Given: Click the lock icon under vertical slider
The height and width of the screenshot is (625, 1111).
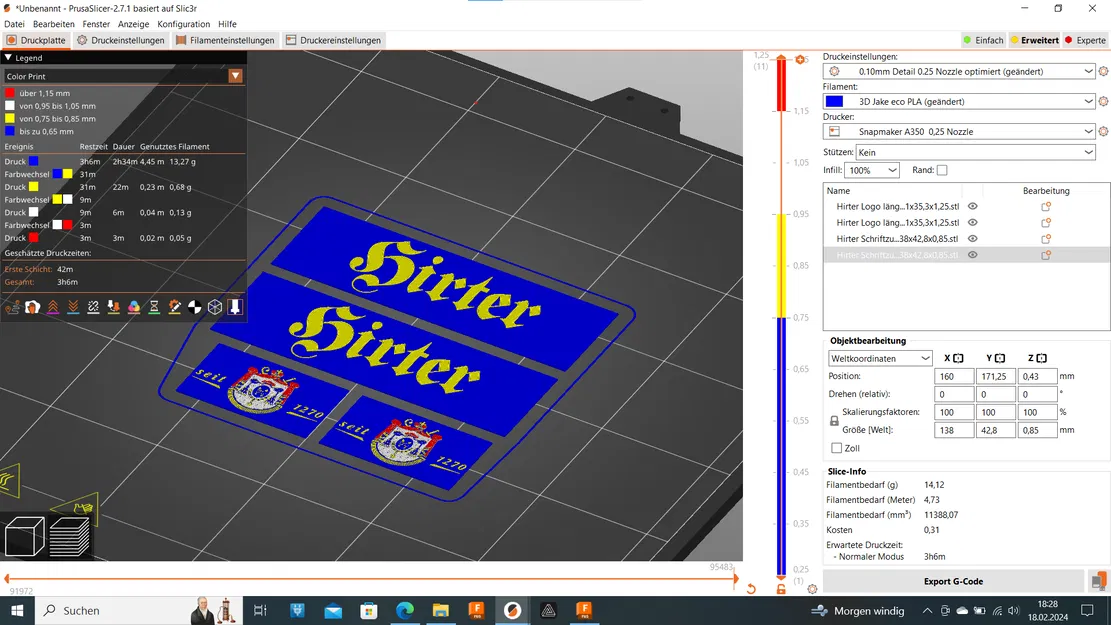Looking at the screenshot, I should coord(781,589).
